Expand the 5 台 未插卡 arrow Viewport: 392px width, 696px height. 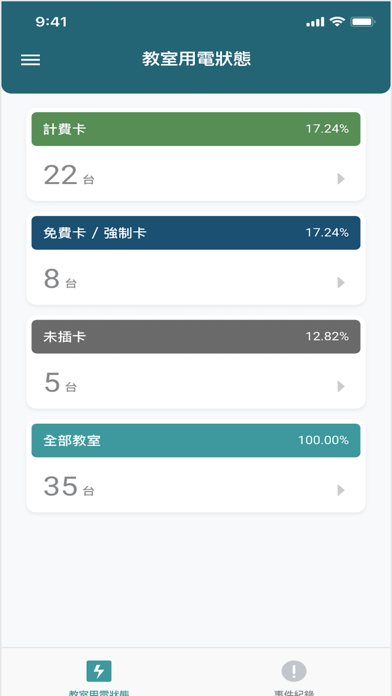click(x=341, y=386)
